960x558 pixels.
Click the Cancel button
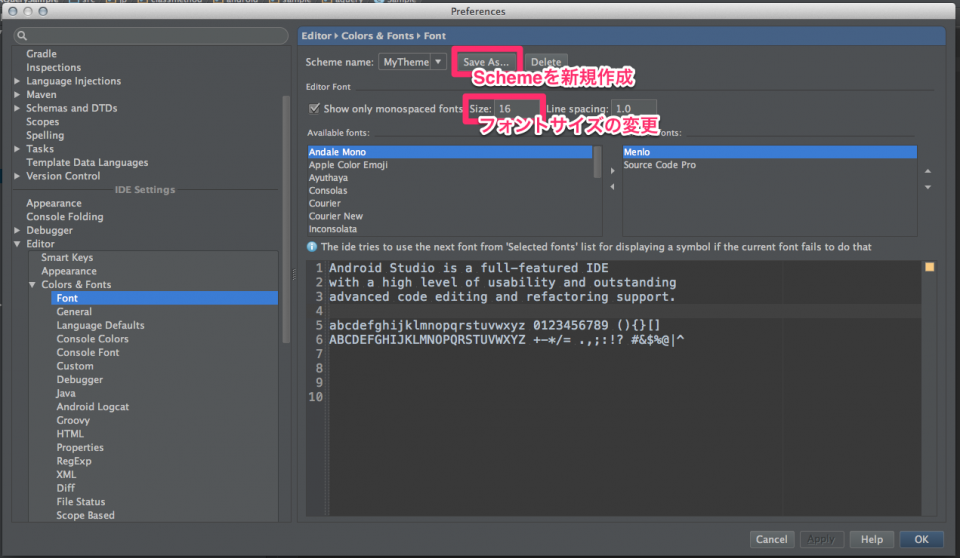pyautogui.click(x=771, y=539)
